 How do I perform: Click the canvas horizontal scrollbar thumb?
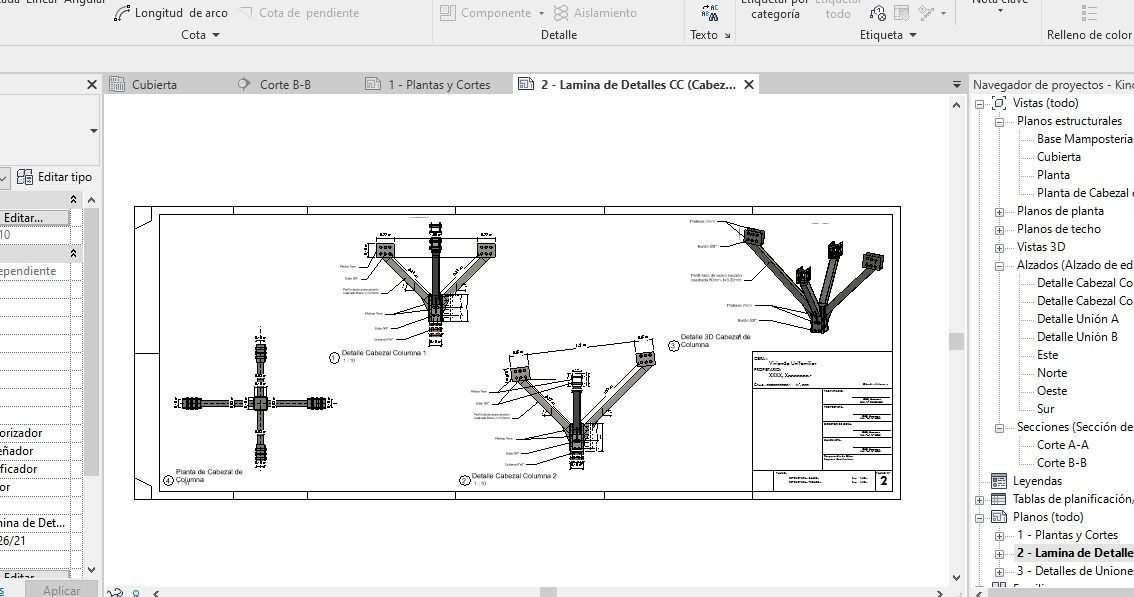tap(549, 593)
